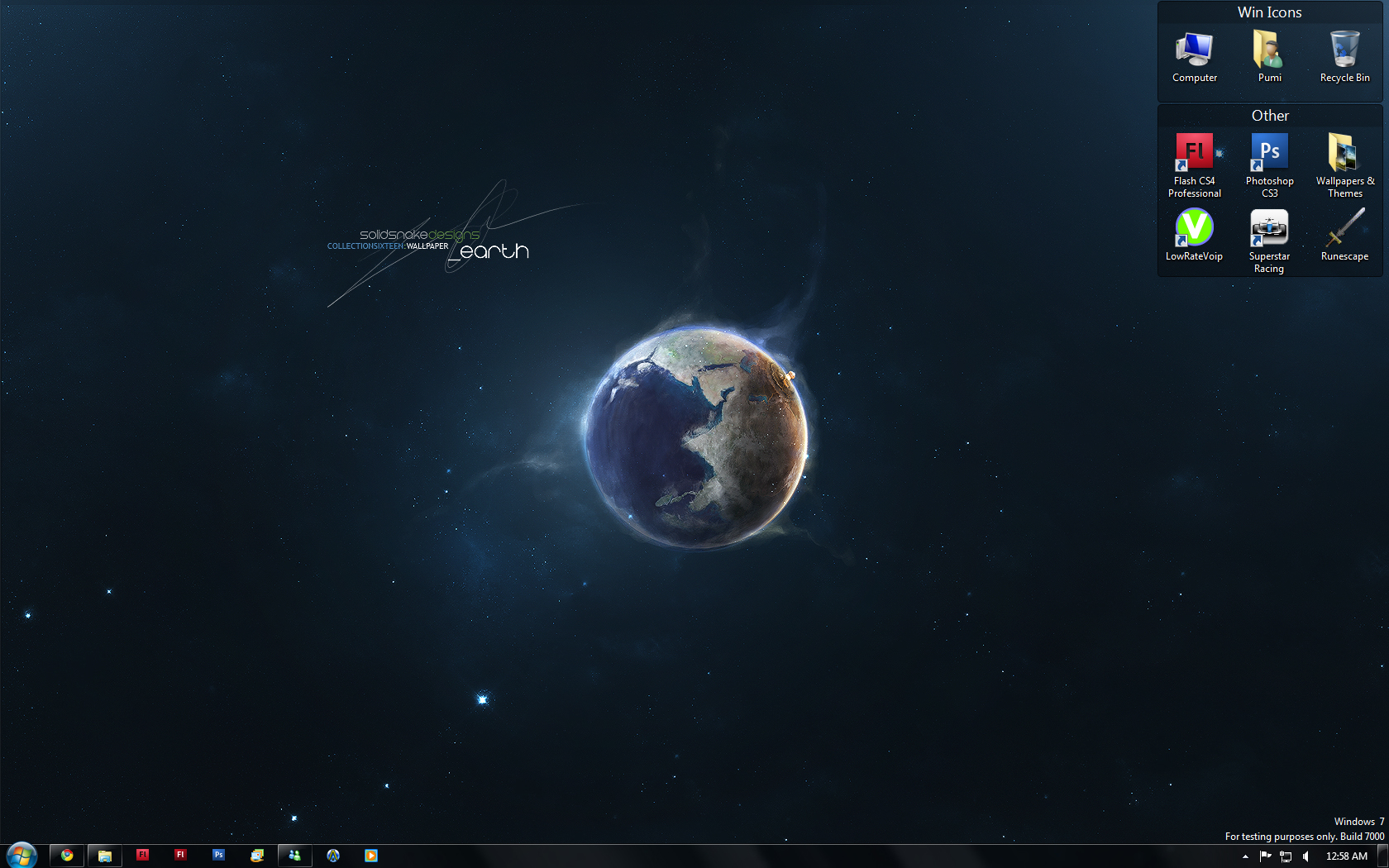Launch the Flash CS4 Professional desktop shortcut

pyautogui.click(x=1194, y=165)
